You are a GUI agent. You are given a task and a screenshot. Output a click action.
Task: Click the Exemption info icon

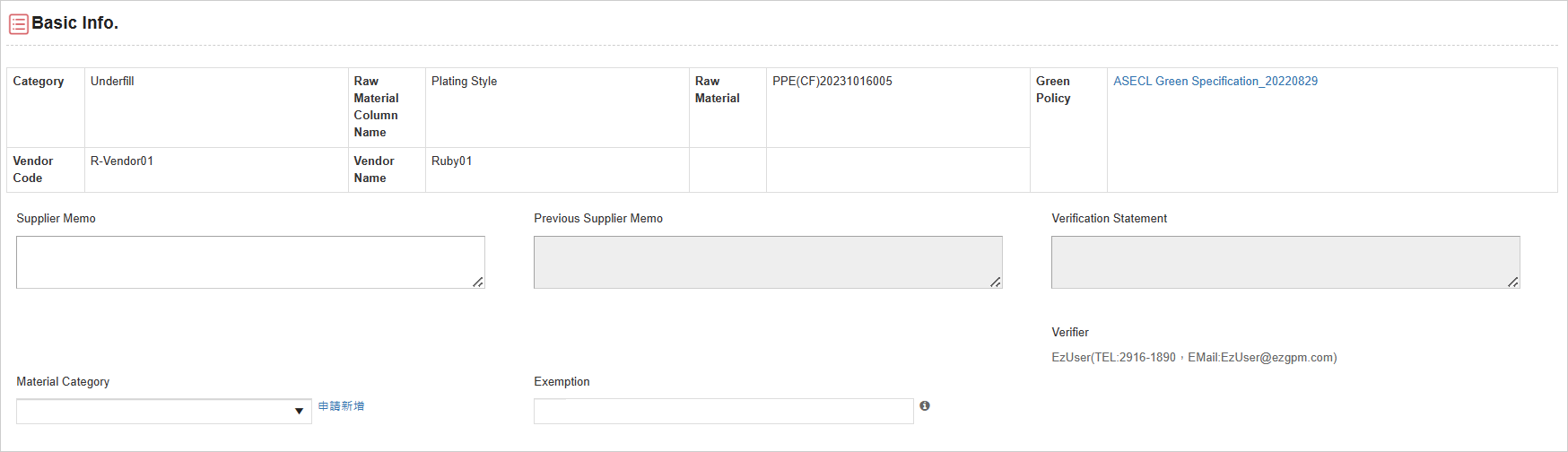pos(925,405)
